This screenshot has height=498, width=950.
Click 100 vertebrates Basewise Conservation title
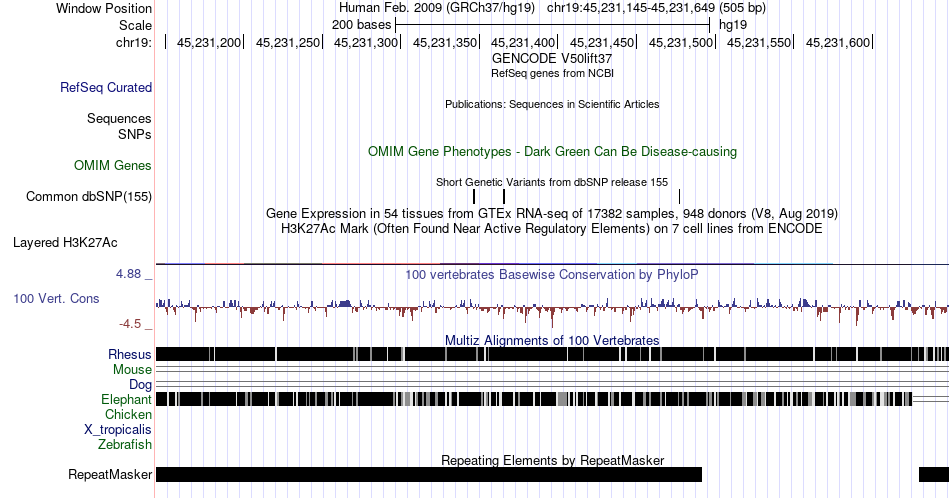pyautogui.click(x=552, y=274)
